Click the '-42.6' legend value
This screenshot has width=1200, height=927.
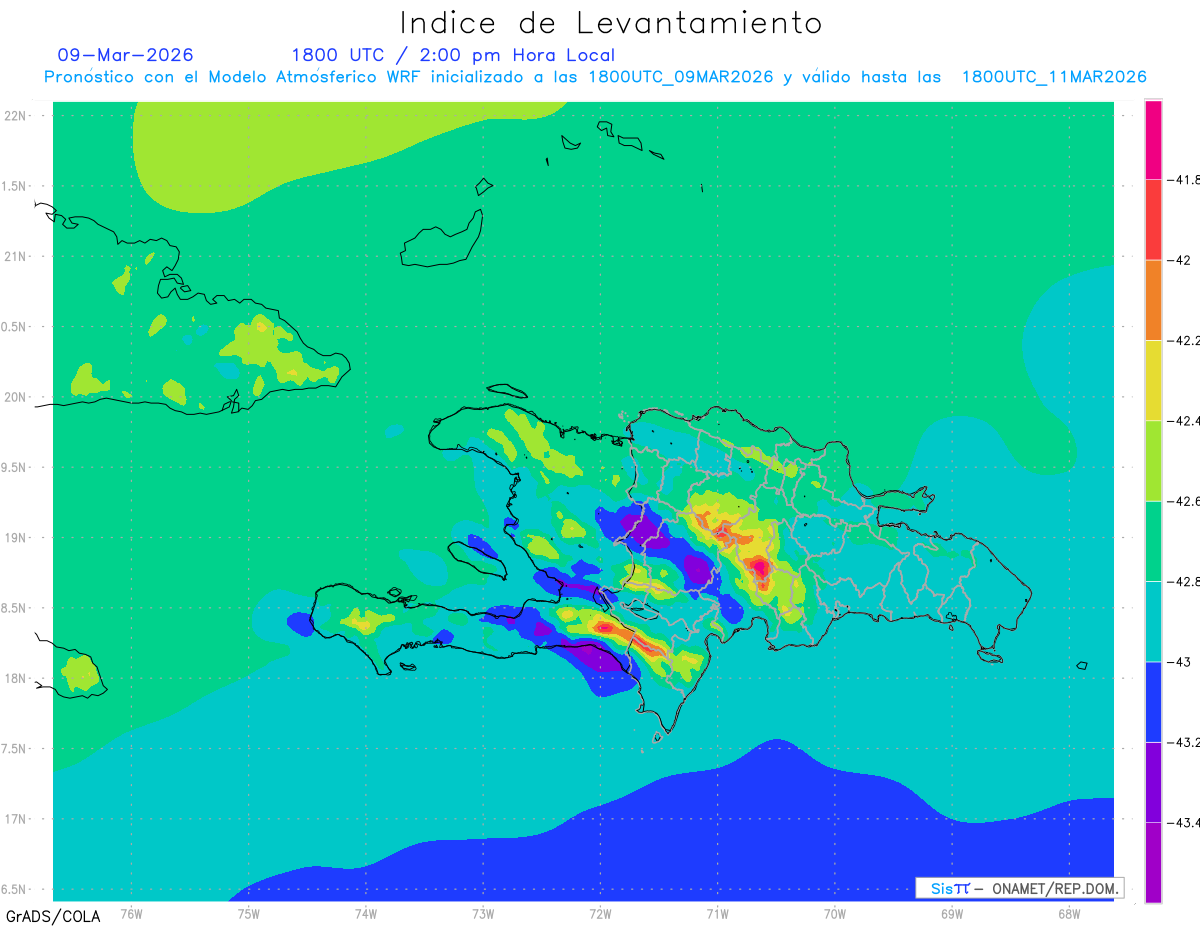pos(1184,501)
